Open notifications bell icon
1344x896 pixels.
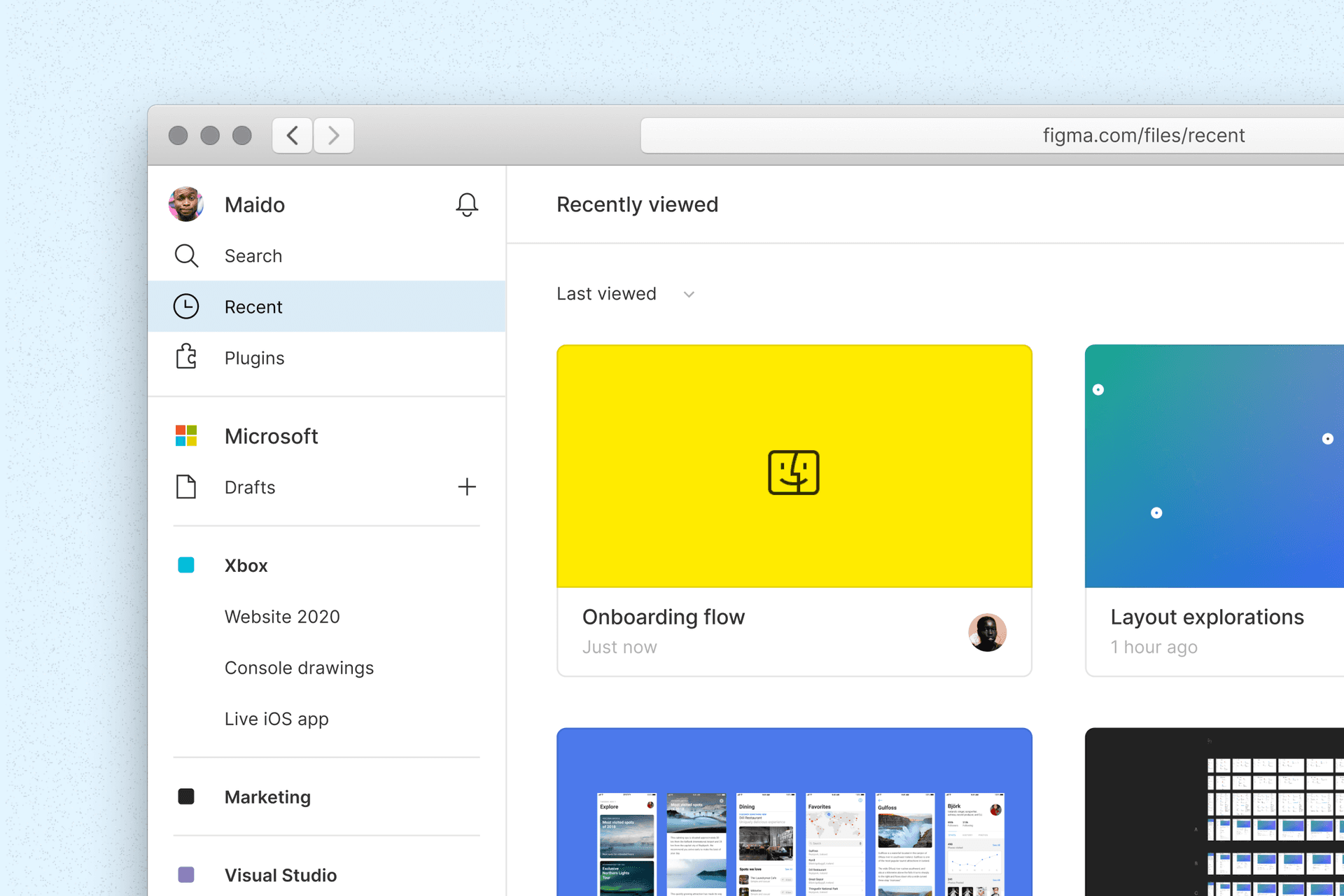467,204
